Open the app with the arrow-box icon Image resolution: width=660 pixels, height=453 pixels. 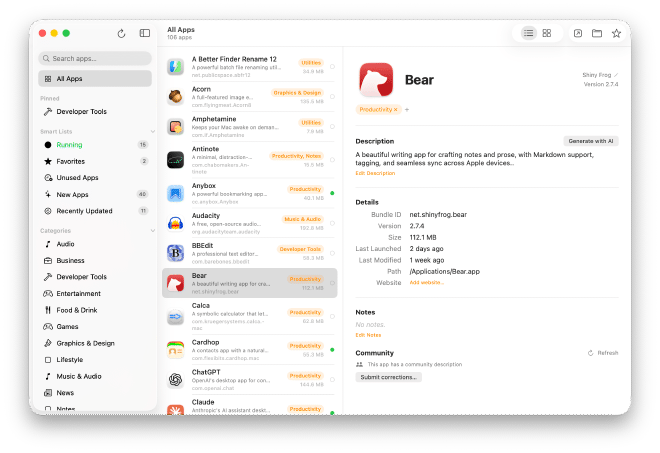pyautogui.click(x=578, y=33)
